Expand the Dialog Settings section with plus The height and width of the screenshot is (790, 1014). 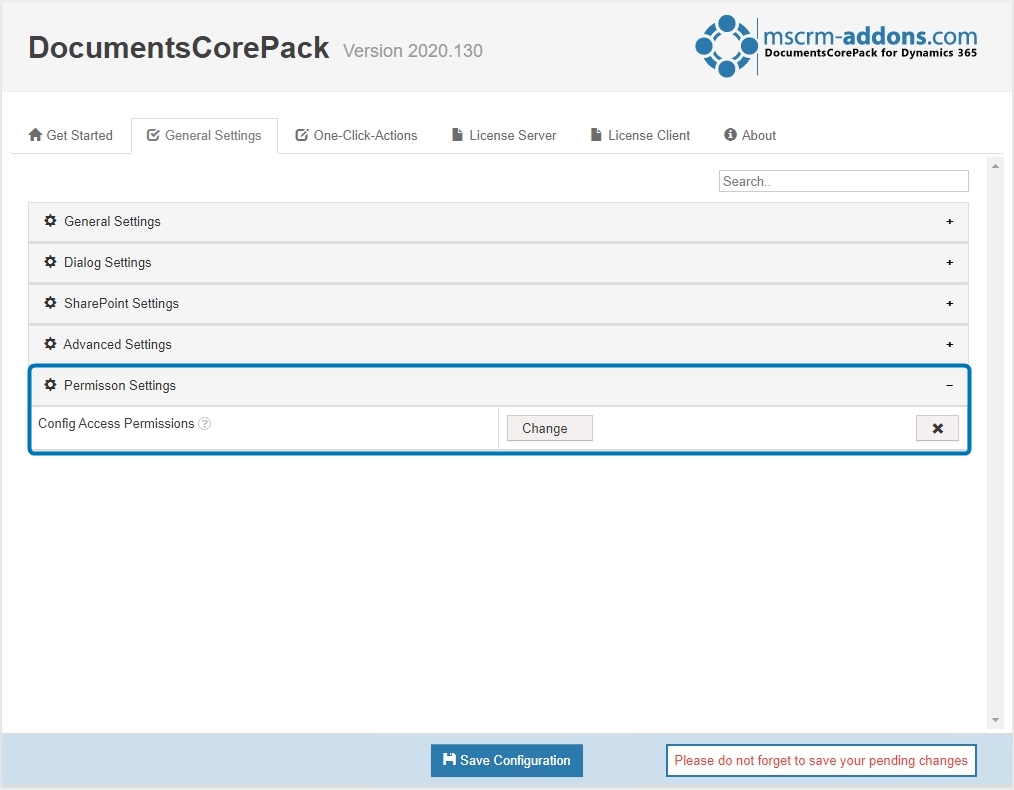949,262
